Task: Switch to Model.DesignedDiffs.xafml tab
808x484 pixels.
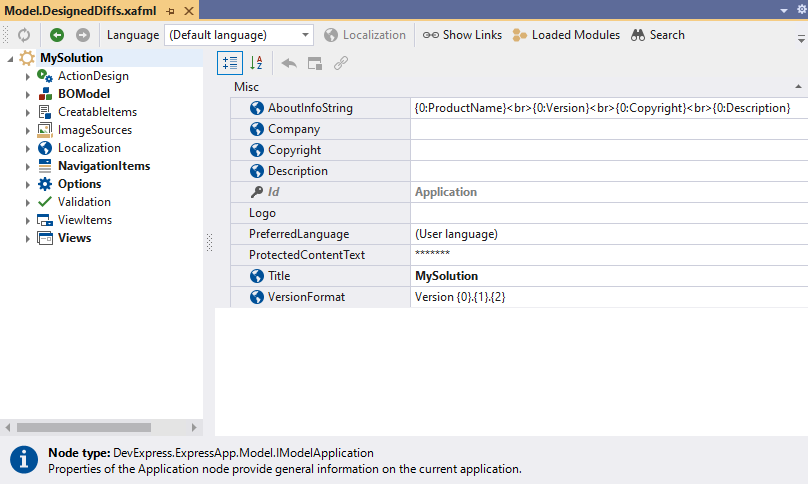Action: 80,11
